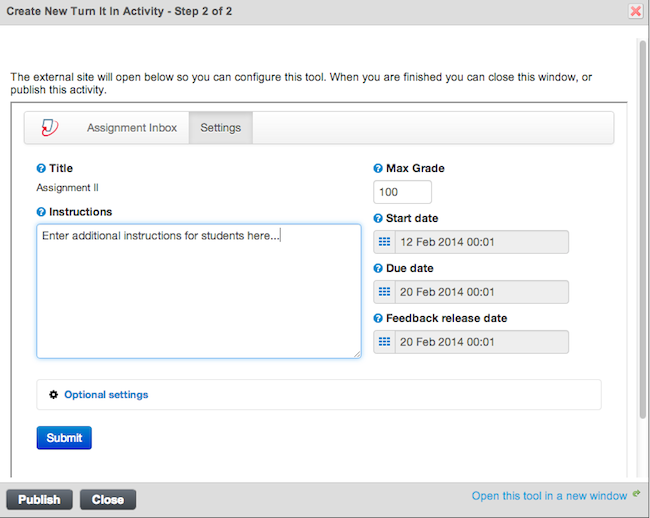
Task: Publish the activity
Action: 39,499
